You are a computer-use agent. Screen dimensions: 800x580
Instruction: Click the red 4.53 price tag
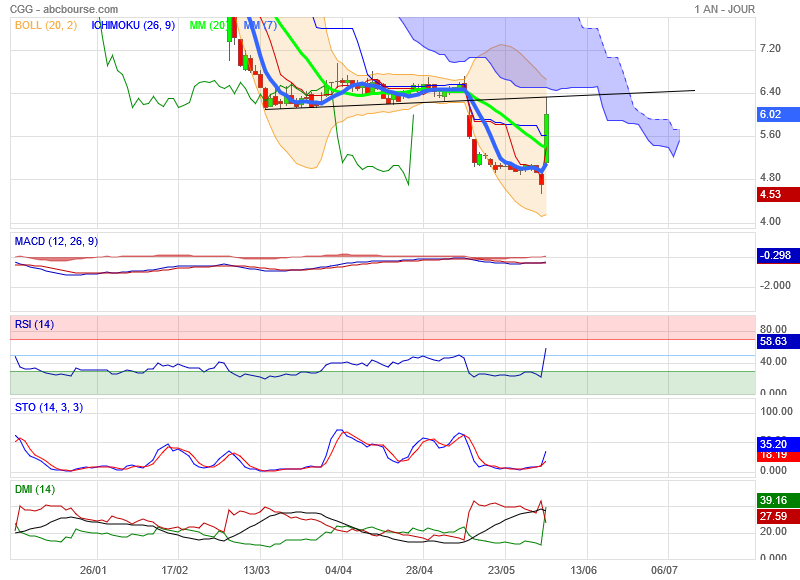tap(778, 194)
